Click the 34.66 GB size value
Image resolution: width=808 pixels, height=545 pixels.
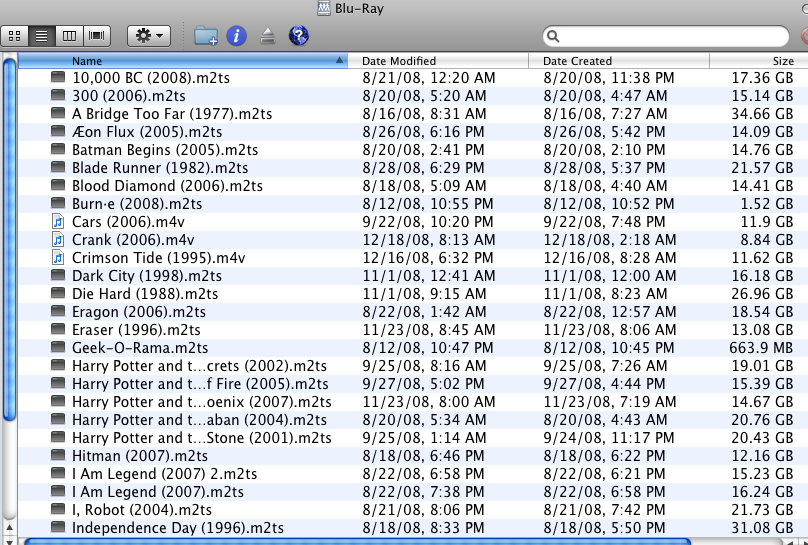pyautogui.click(x=762, y=113)
